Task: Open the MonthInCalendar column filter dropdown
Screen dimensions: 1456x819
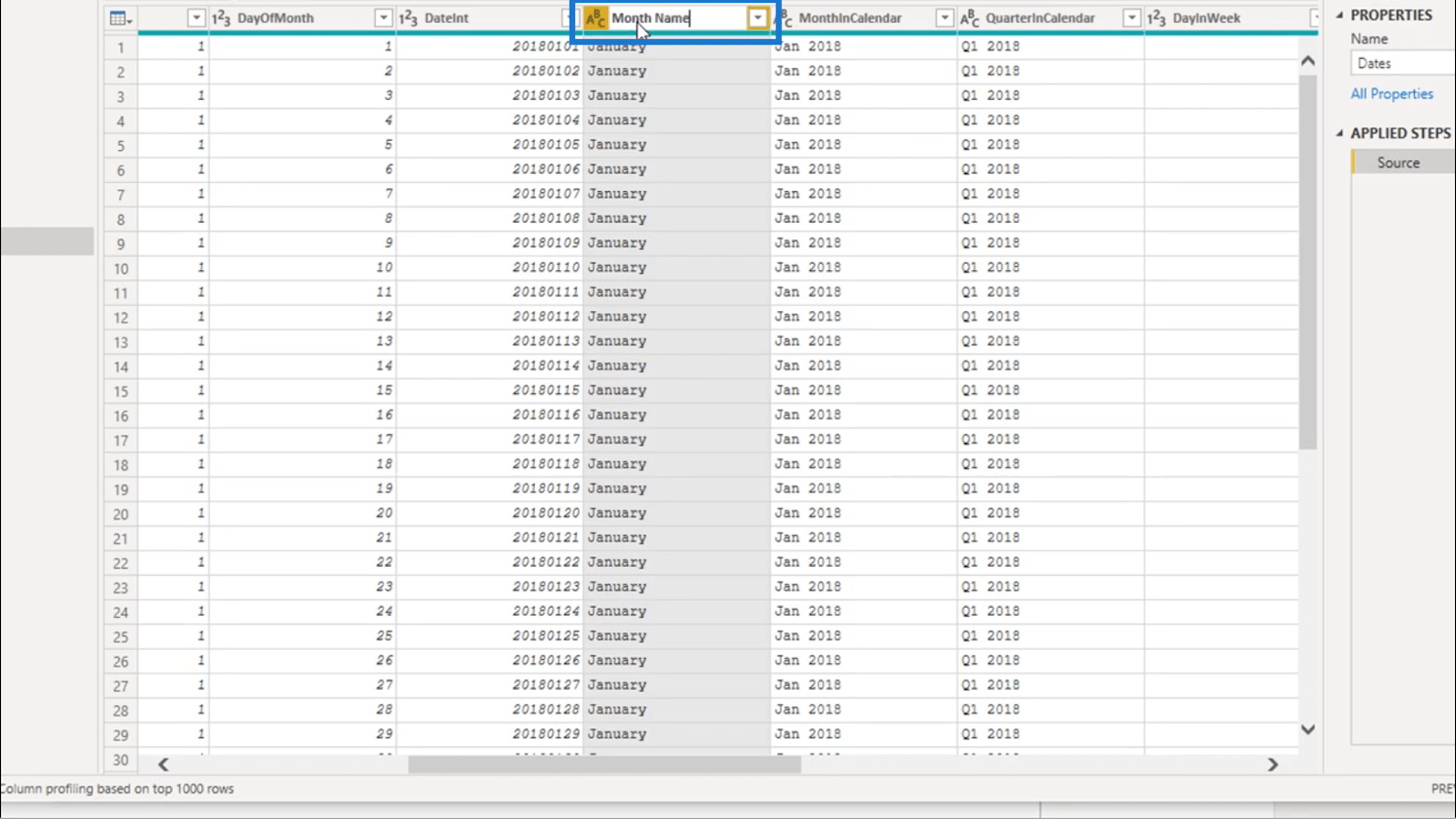Action: click(945, 18)
